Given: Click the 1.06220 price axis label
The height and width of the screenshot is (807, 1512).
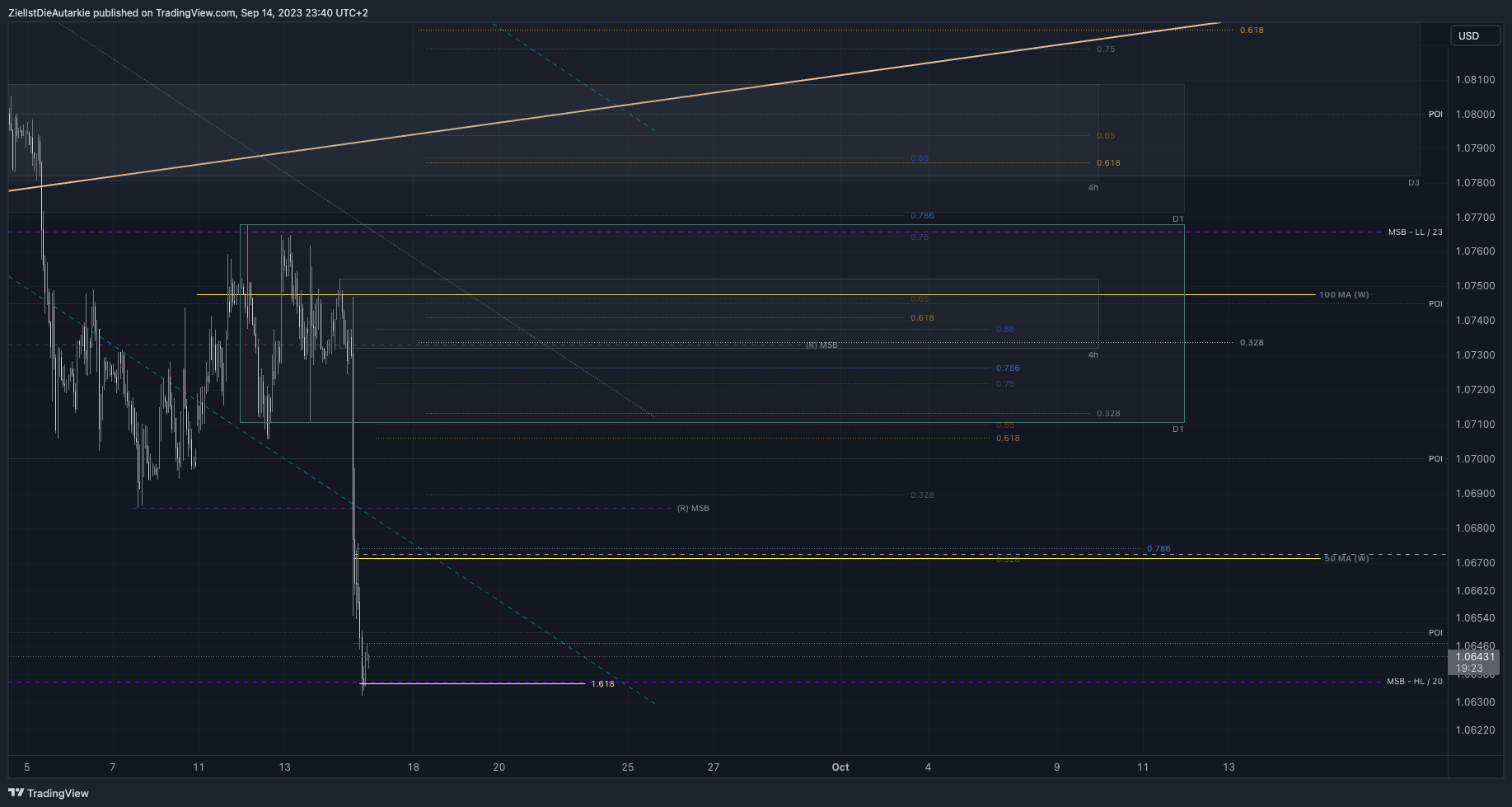Looking at the screenshot, I should tap(1475, 730).
